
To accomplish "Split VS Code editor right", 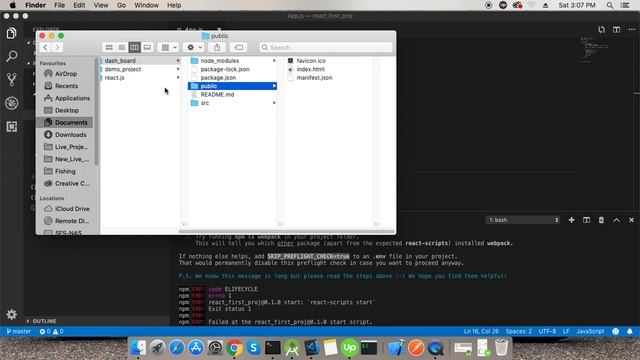I will tap(616, 29).
